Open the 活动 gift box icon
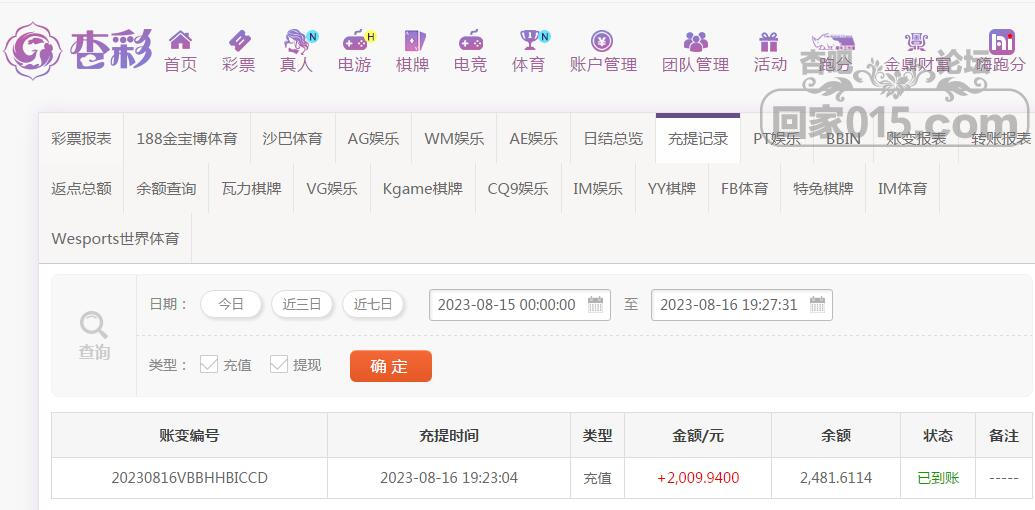Image resolution: width=1035 pixels, height=510 pixels. click(769, 42)
